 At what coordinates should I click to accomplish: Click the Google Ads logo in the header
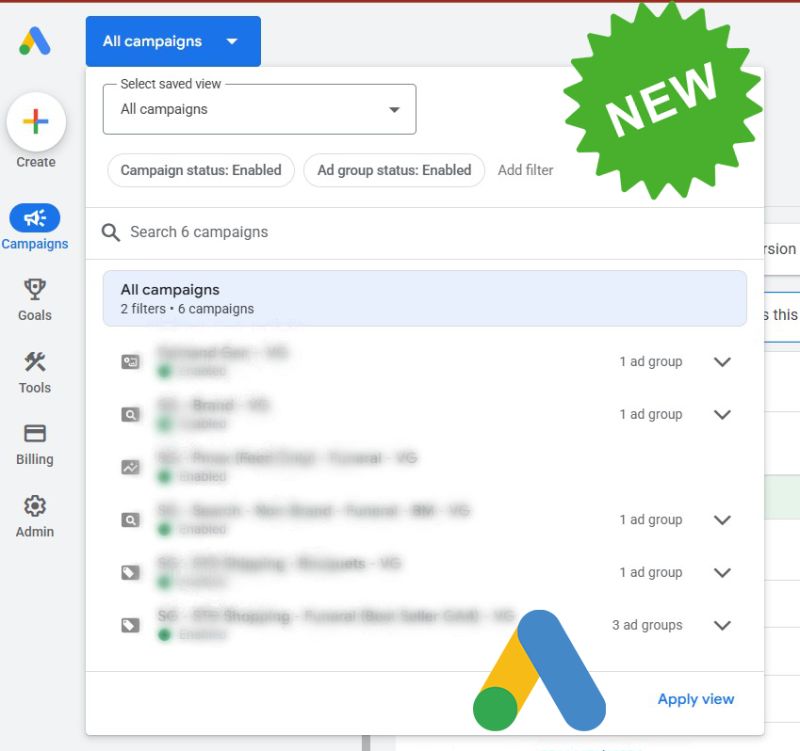point(35,41)
